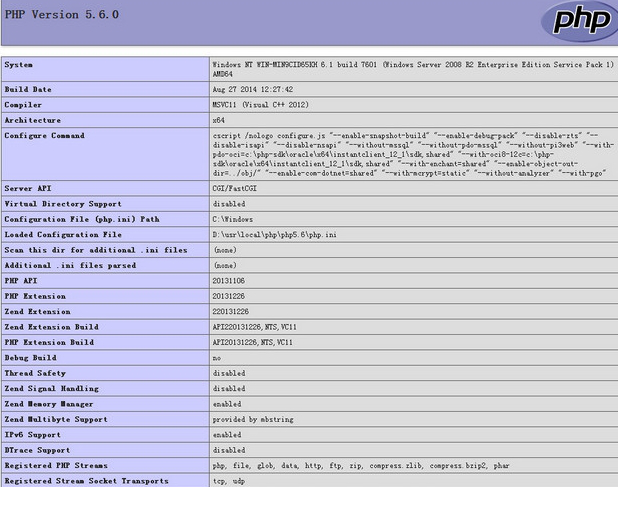Select the CGI/FastCGI value
The width and height of the screenshot is (618, 506).
pyautogui.click(x=235, y=188)
